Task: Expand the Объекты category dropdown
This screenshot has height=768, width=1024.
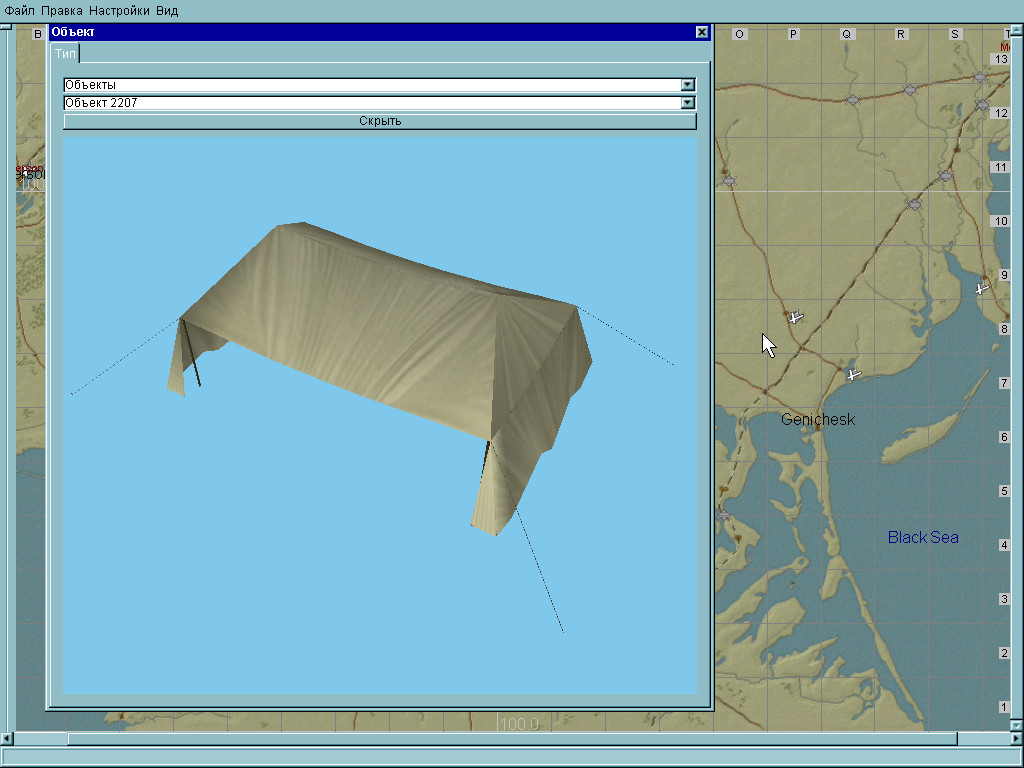Action: 687,86
